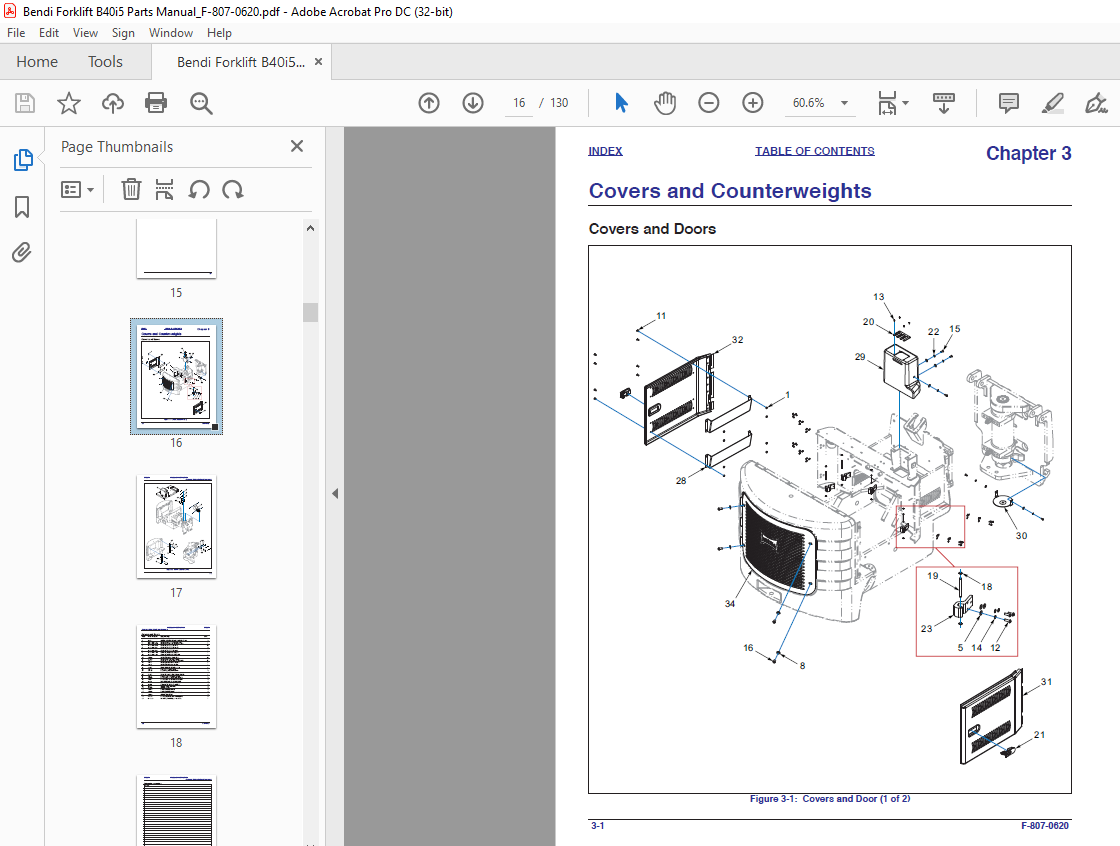The height and width of the screenshot is (846, 1120).
Task: Rotate page counterclockwise
Action: pyautogui.click(x=199, y=189)
